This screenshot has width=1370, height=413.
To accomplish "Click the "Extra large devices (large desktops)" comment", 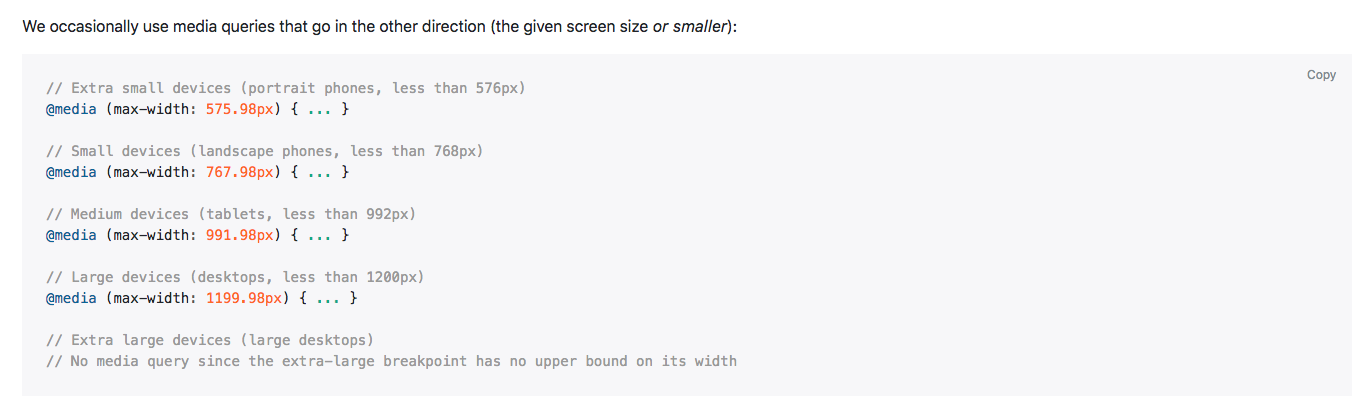I will [x=210, y=339].
